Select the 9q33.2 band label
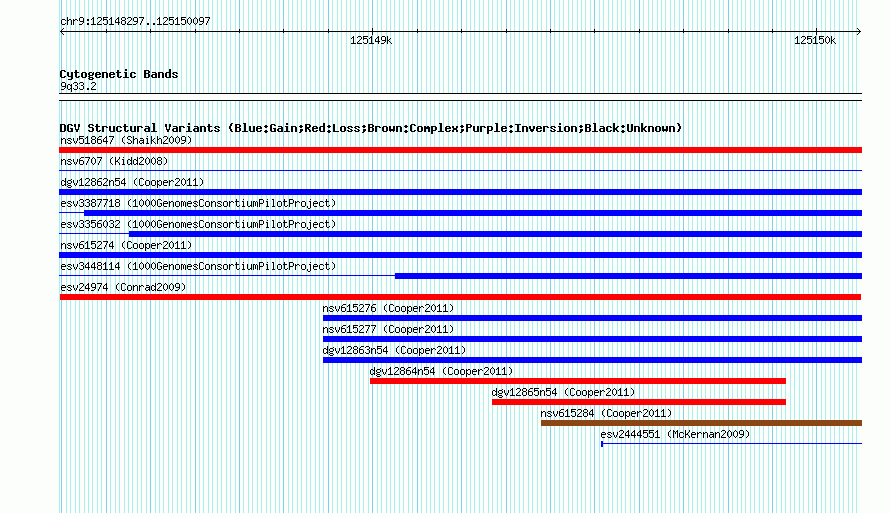Screen dimensions: 890x513 78,86
